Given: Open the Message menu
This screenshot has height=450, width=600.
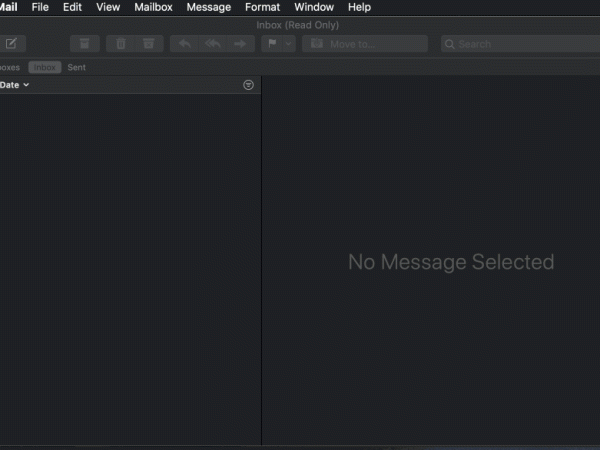Looking at the screenshot, I should 208,7.
